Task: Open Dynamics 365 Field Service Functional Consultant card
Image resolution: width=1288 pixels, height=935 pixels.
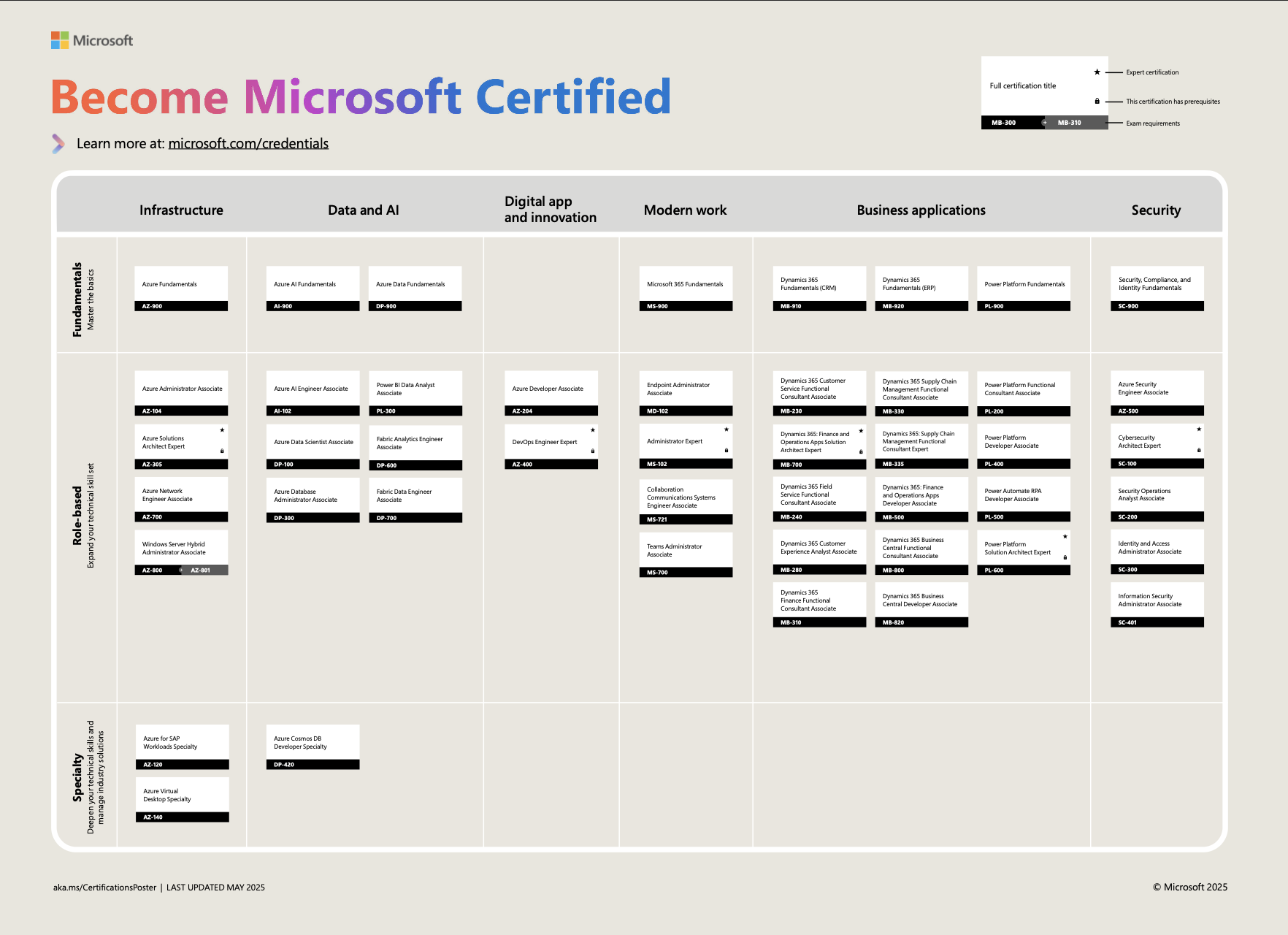Action: (x=819, y=499)
